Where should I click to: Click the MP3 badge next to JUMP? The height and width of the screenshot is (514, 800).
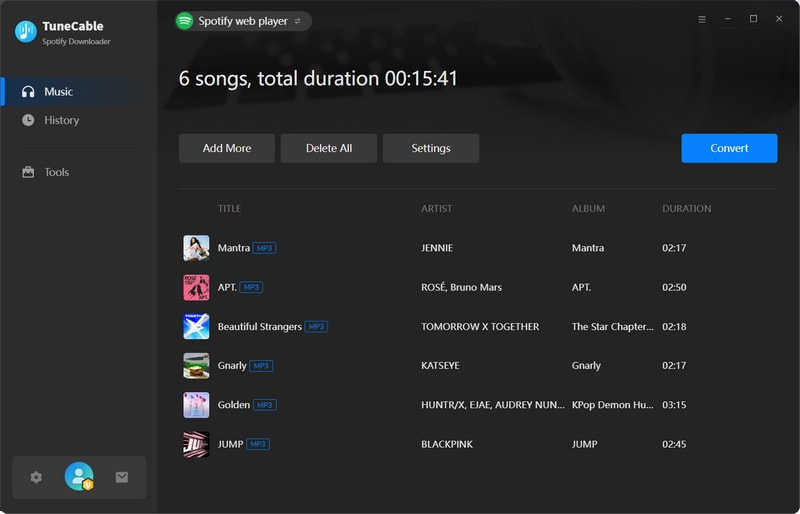[x=258, y=444]
